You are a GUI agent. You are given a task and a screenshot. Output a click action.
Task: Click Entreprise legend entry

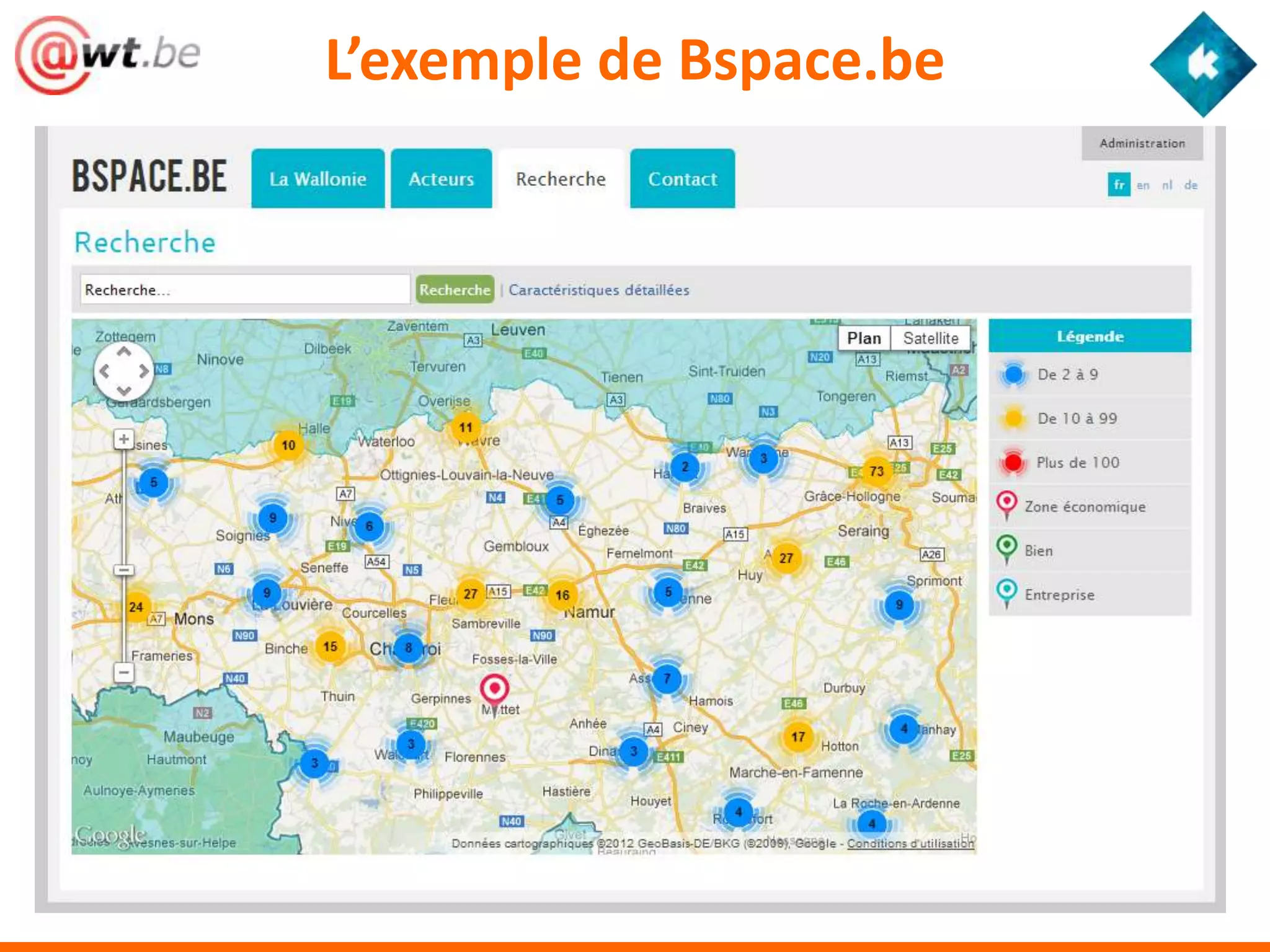click(1090, 594)
